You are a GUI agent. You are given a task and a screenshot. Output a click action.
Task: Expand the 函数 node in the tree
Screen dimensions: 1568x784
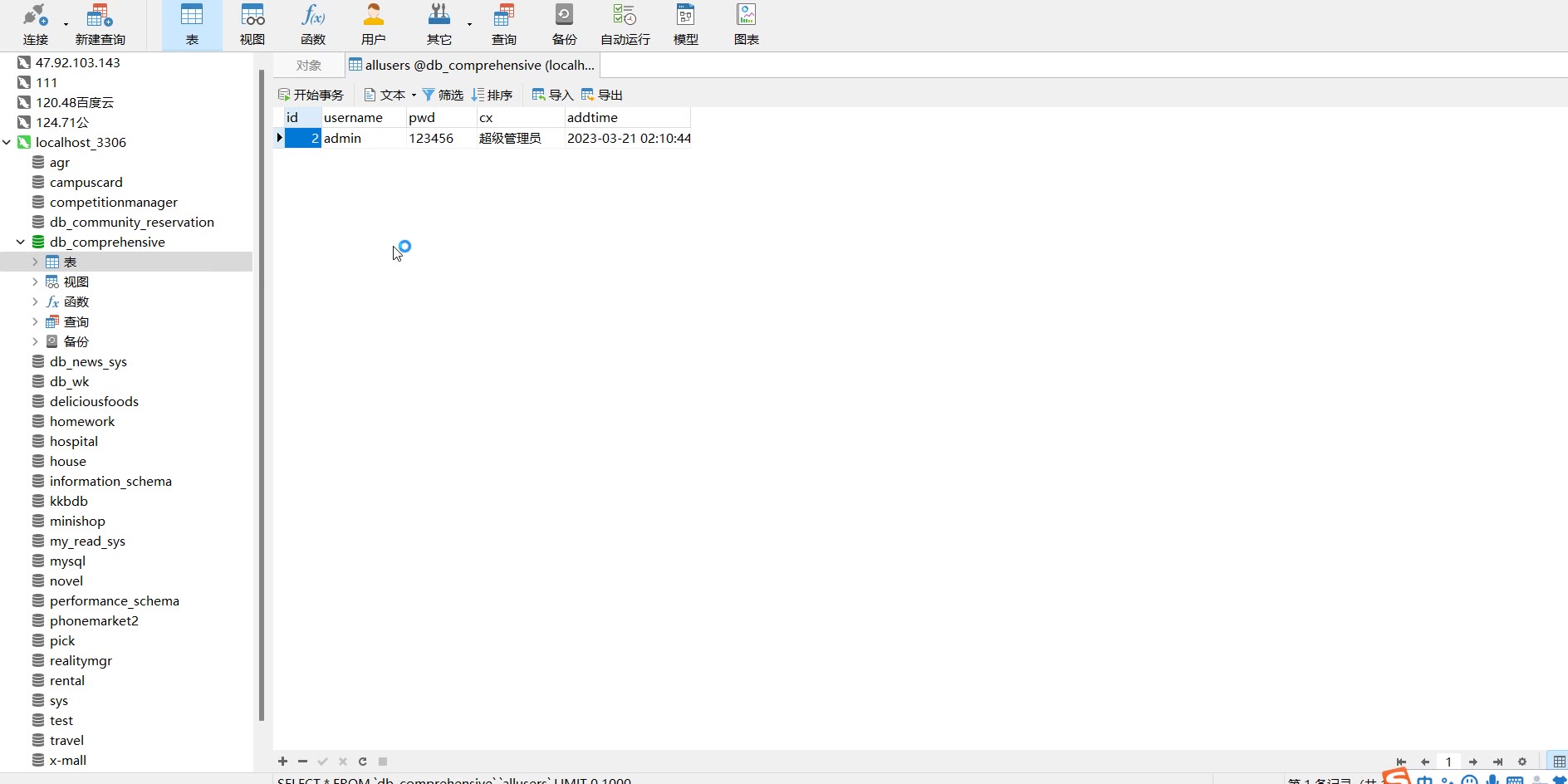35,301
